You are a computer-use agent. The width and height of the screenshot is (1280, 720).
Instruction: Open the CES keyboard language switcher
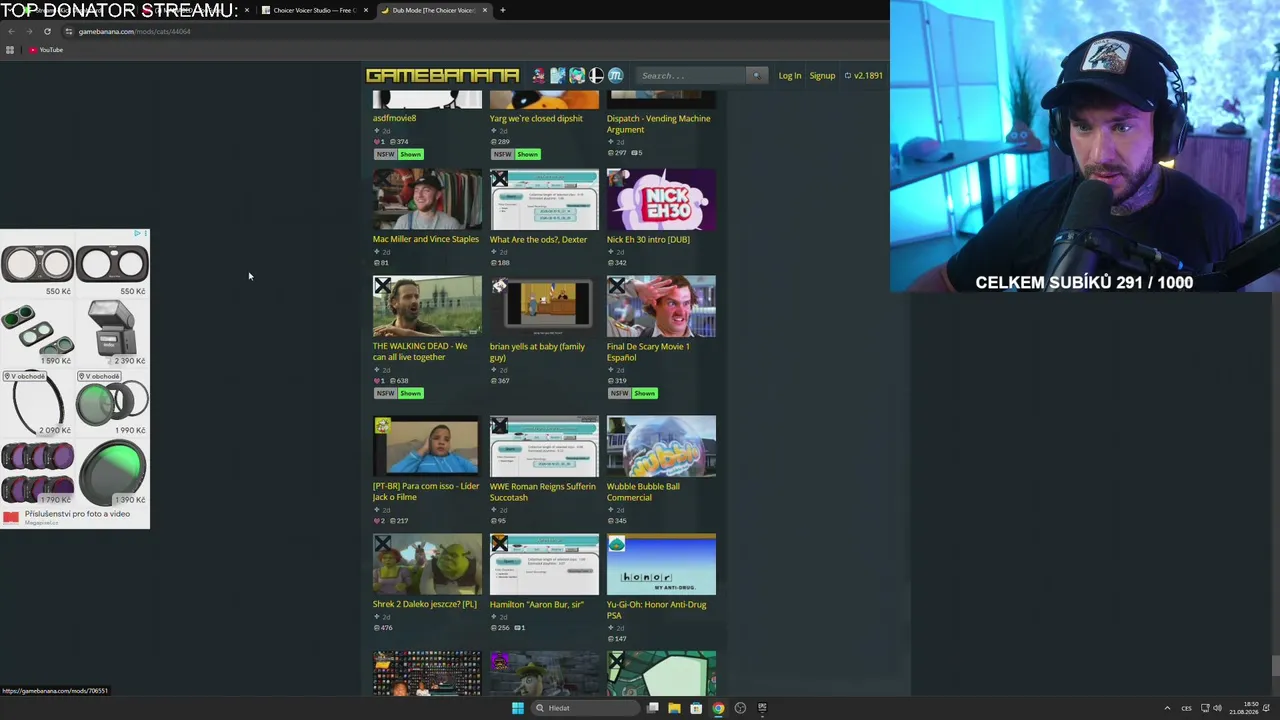1187,708
